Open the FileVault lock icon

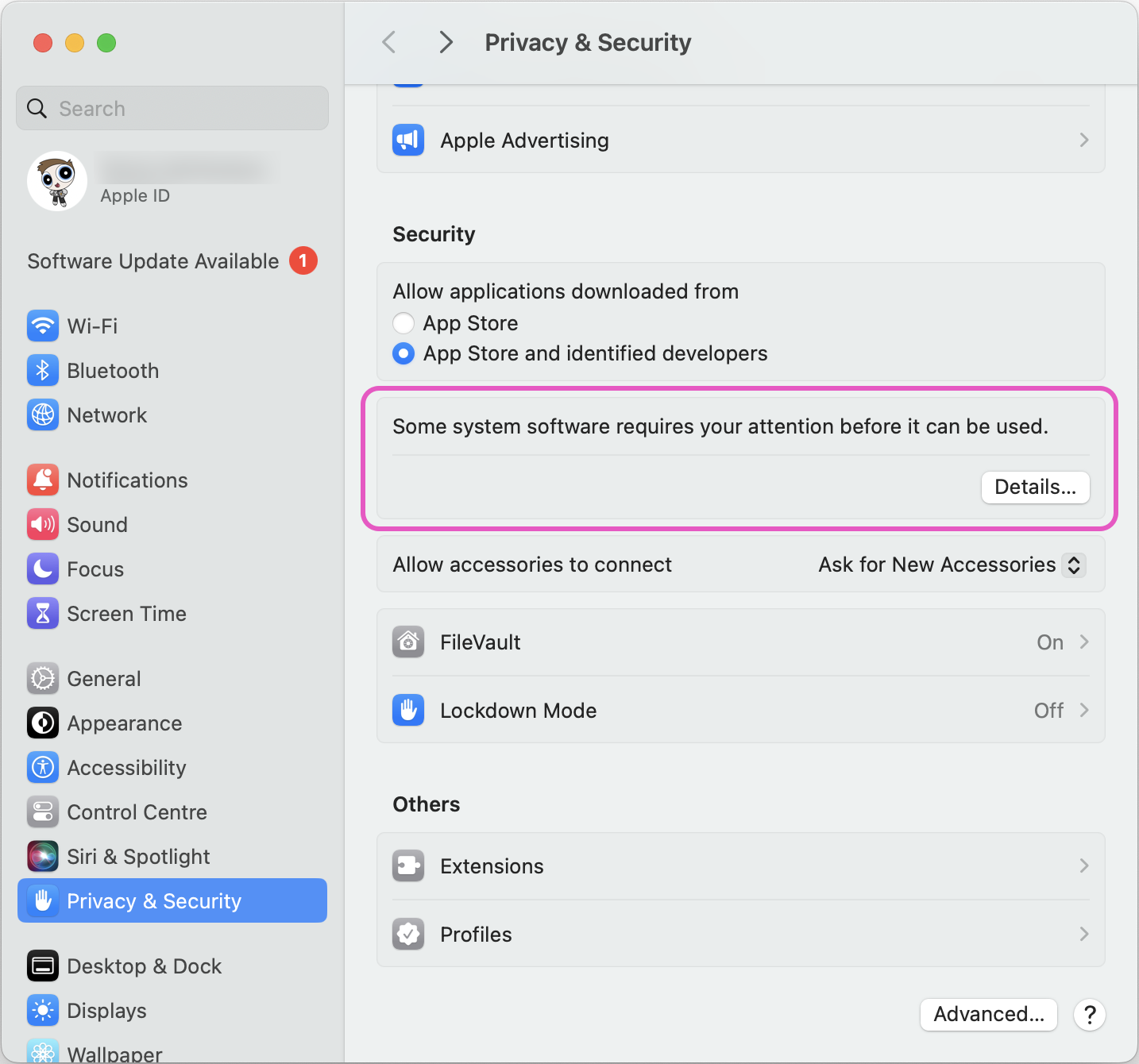tap(407, 642)
